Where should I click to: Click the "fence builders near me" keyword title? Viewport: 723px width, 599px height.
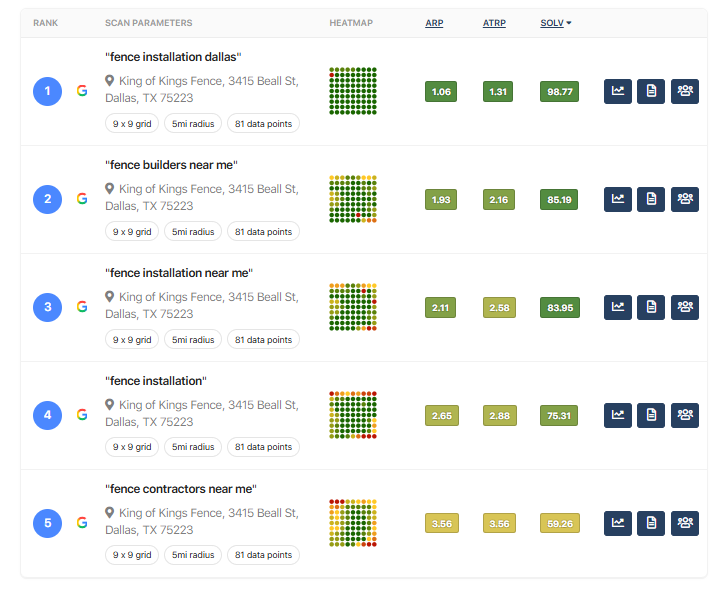tap(171, 165)
